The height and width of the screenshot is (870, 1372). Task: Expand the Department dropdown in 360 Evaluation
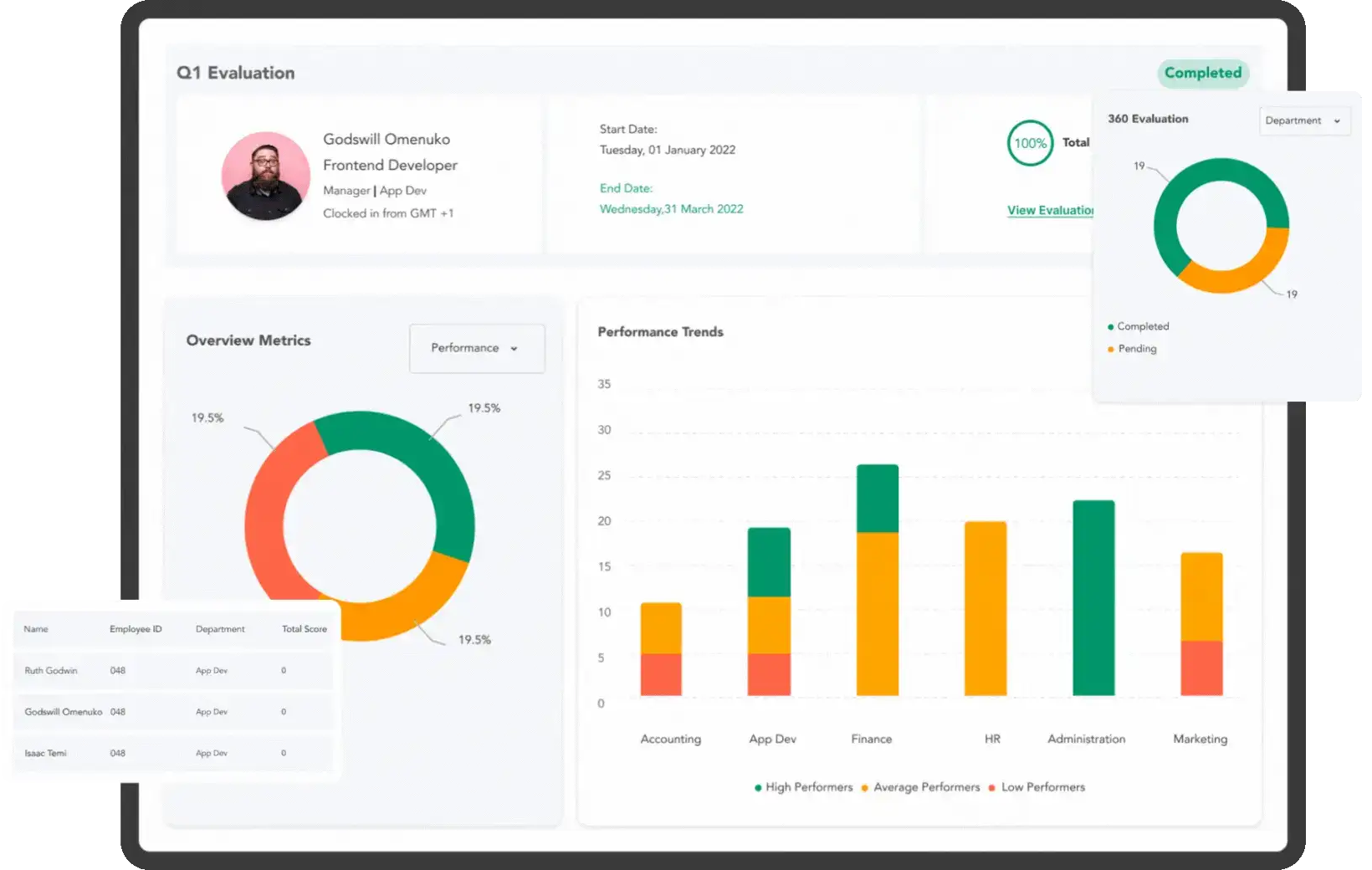(1303, 120)
